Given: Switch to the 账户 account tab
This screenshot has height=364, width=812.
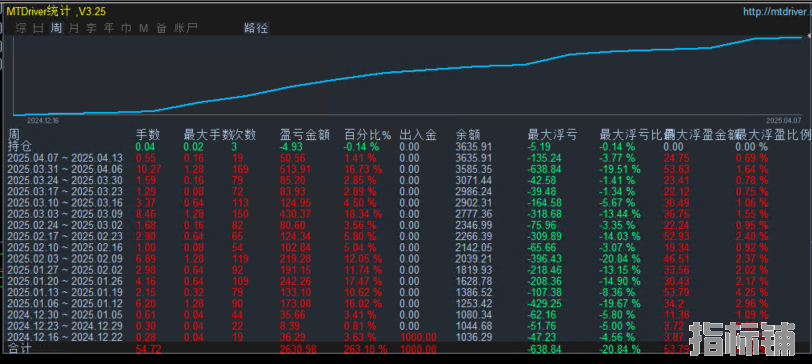Looking at the screenshot, I should (x=186, y=28).
